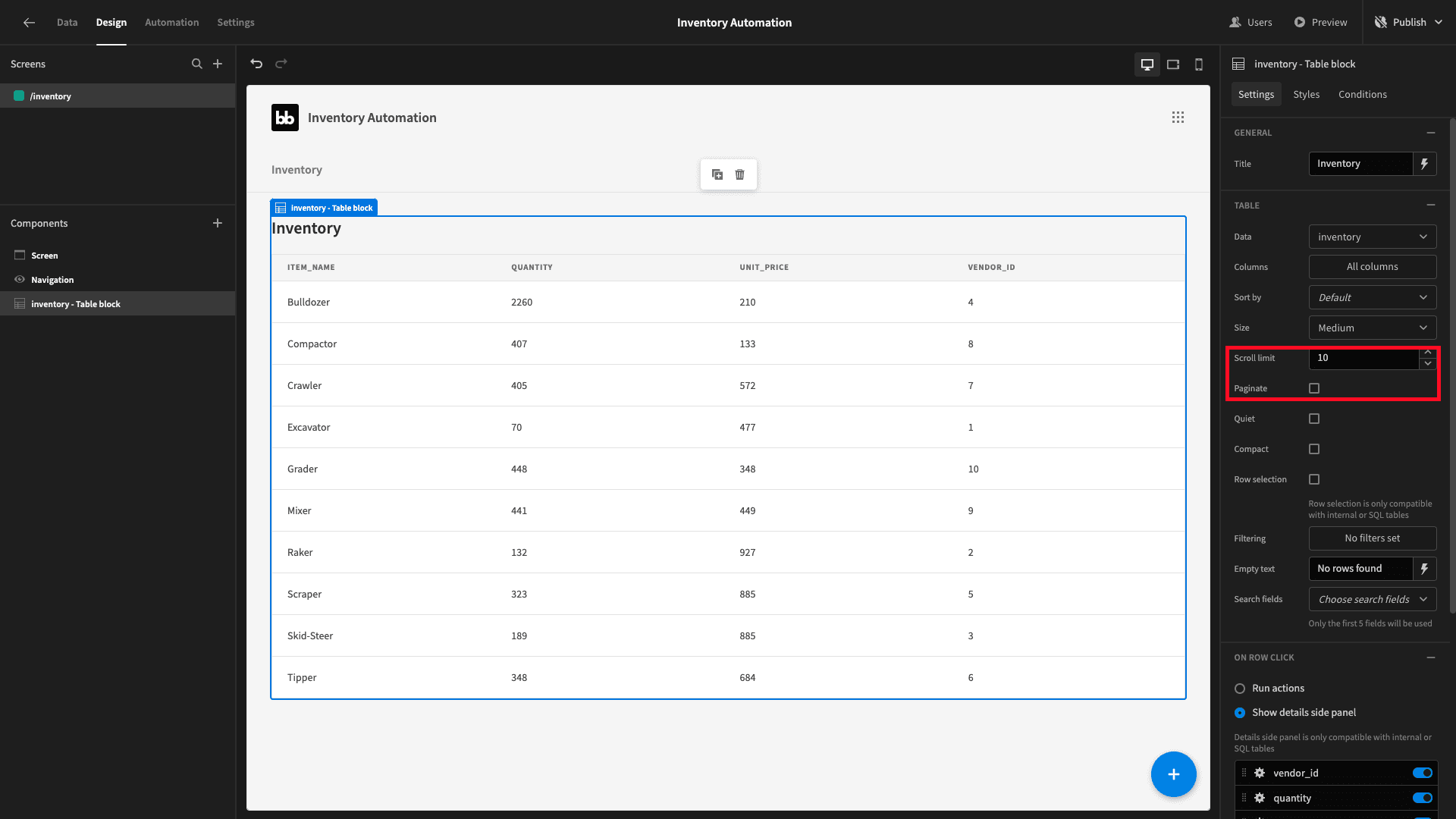The width and height of the screenshot is (1456, 819).
Task: Switch to desktop preview device
Action: pyautogui.click(x=1147, y=64)
